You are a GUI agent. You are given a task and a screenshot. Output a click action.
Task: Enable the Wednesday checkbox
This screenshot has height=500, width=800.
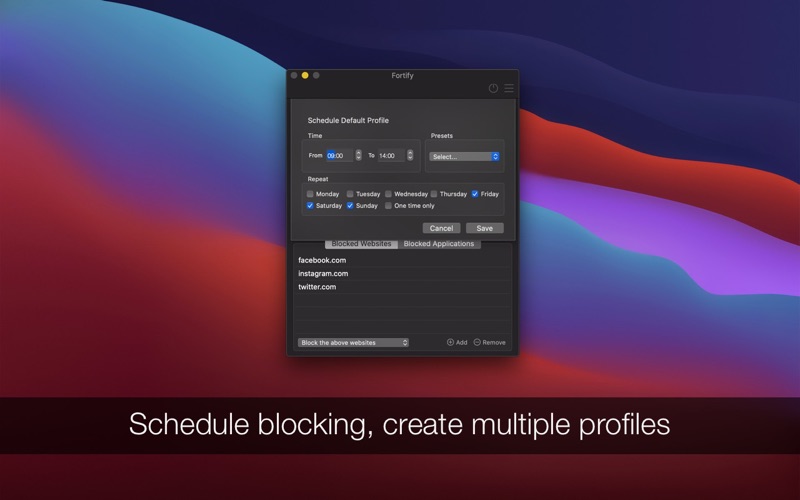[388, 194]
